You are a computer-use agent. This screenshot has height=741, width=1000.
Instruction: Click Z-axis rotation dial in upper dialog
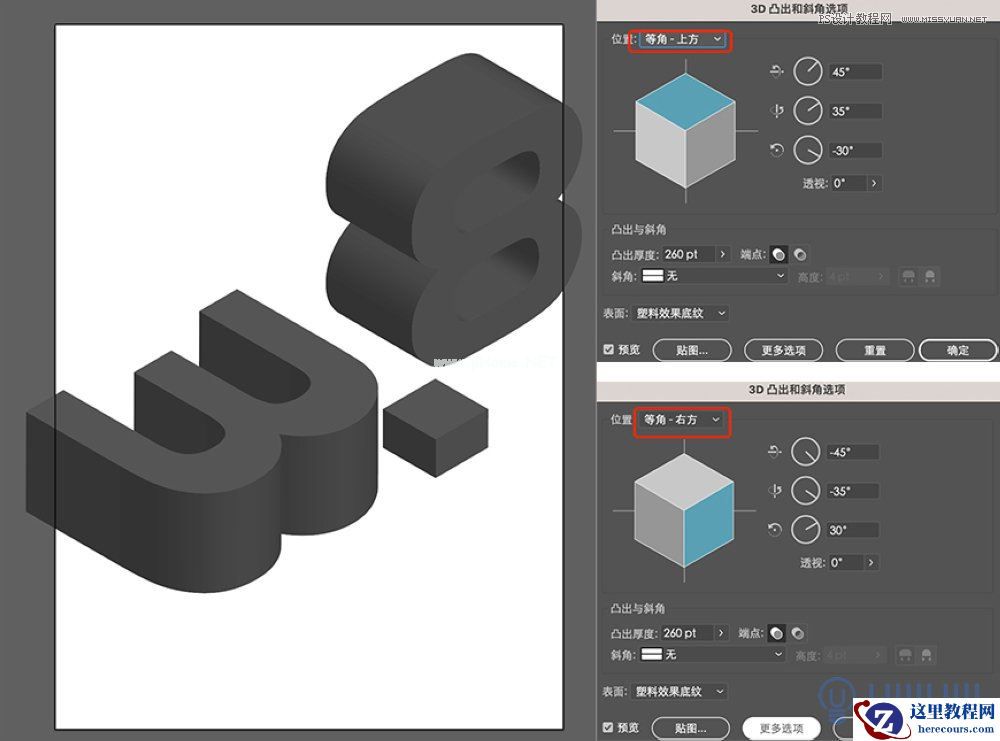pos(808,150)
